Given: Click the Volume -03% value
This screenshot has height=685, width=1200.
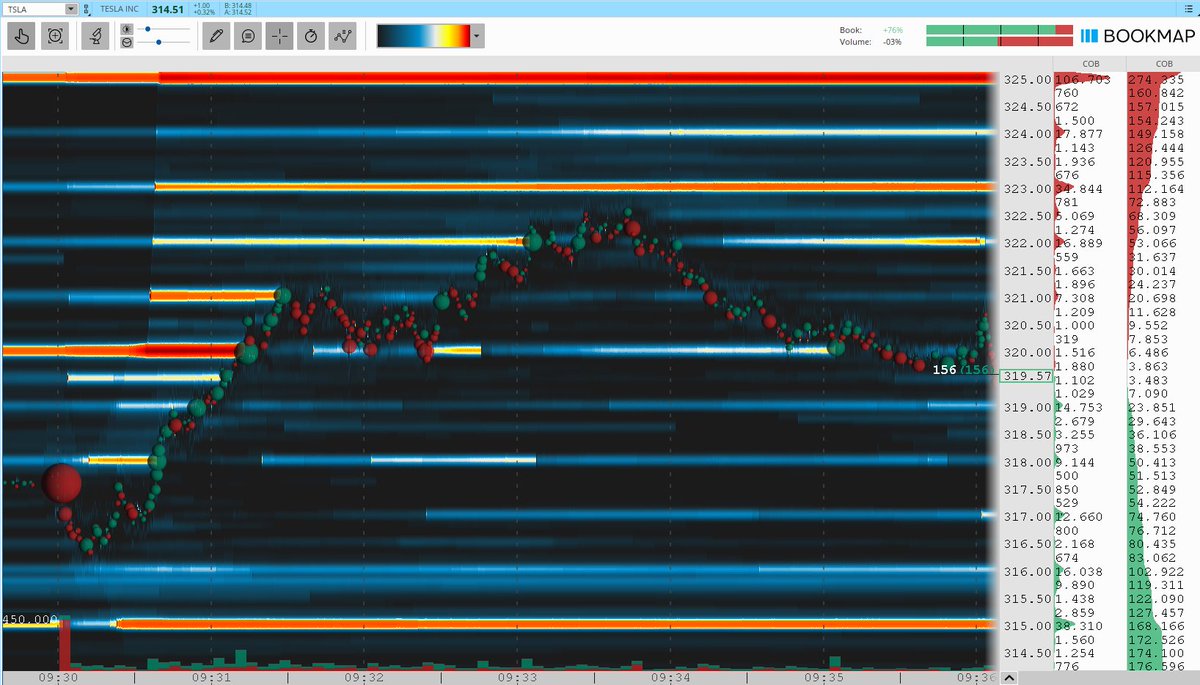Looking at the screenshot, I should pos(892,42).
